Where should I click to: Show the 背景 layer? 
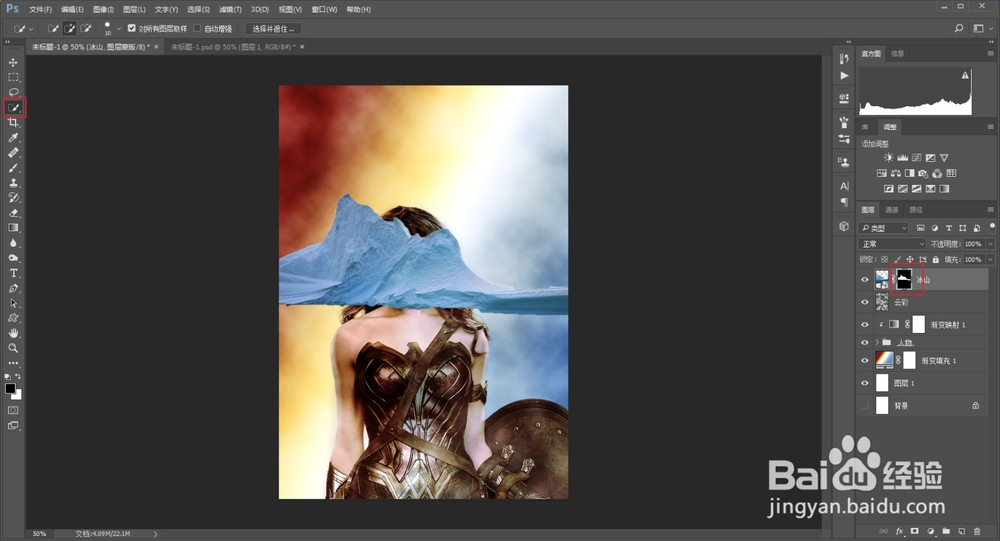[865, 406]
